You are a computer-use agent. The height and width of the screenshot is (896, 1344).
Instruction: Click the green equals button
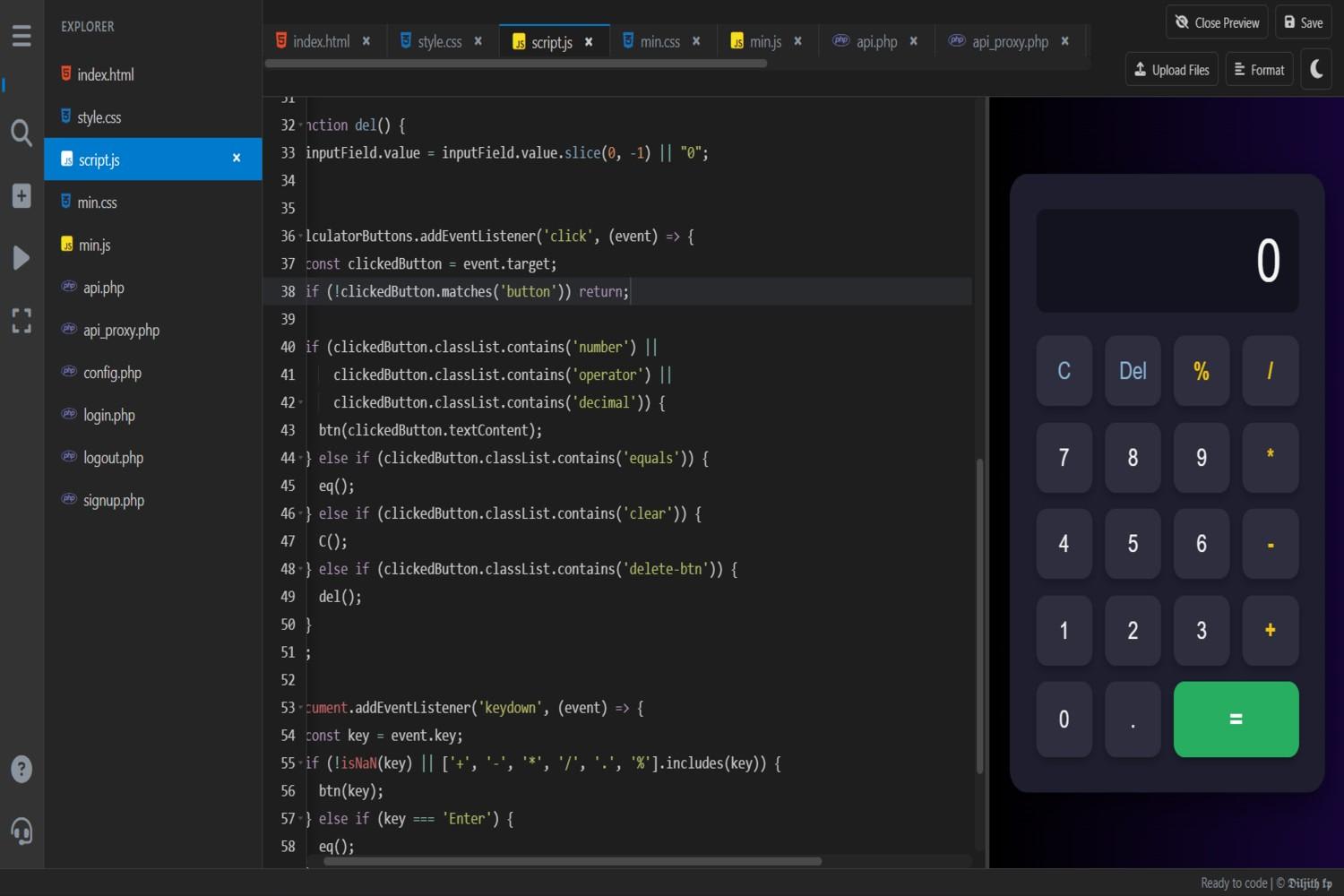tap(1236, 719)
